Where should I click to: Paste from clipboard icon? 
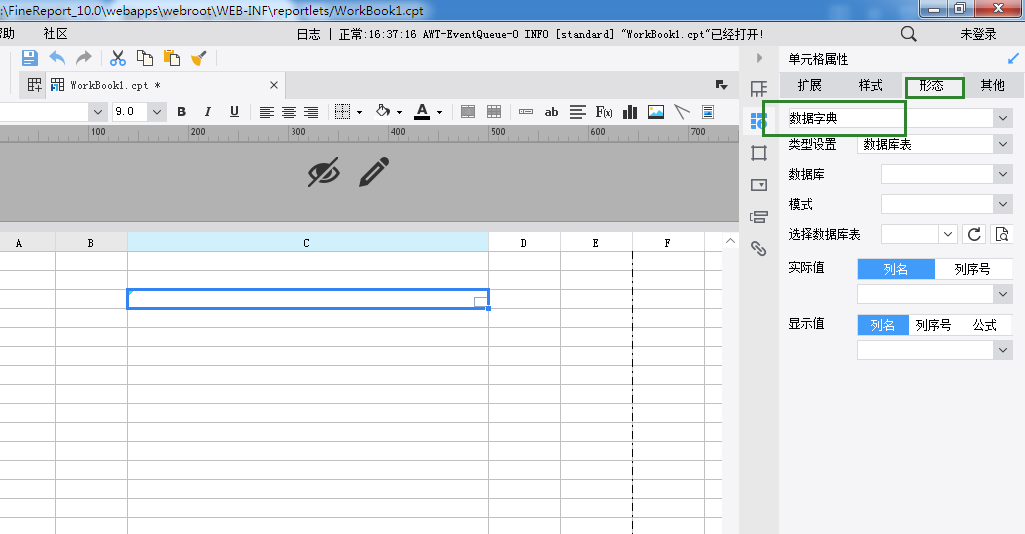point(172,58)
